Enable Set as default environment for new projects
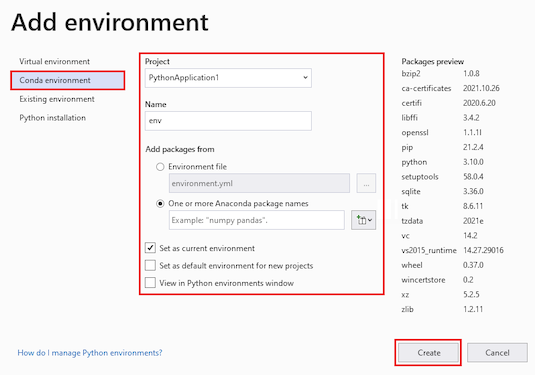 coord(150,265)
